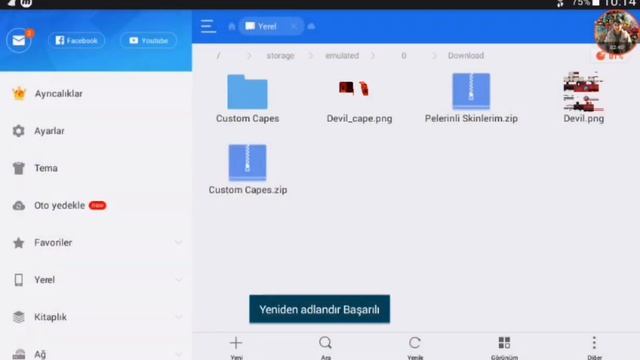Open the Custom Capes folder
Viewport: 640px width, 360px height.
click(247, 98)
